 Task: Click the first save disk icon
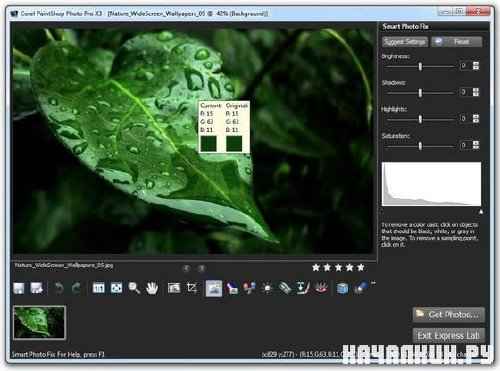tap(19, 288)
